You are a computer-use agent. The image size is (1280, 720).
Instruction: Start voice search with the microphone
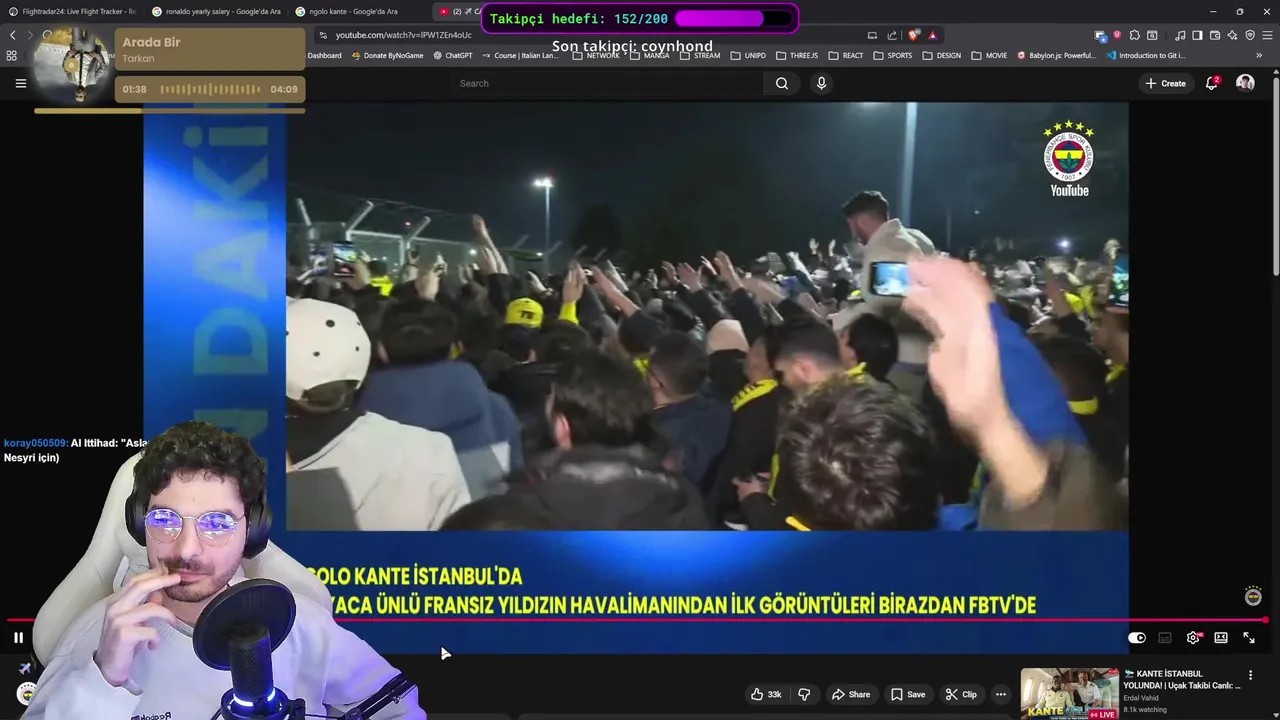[821, 83]
